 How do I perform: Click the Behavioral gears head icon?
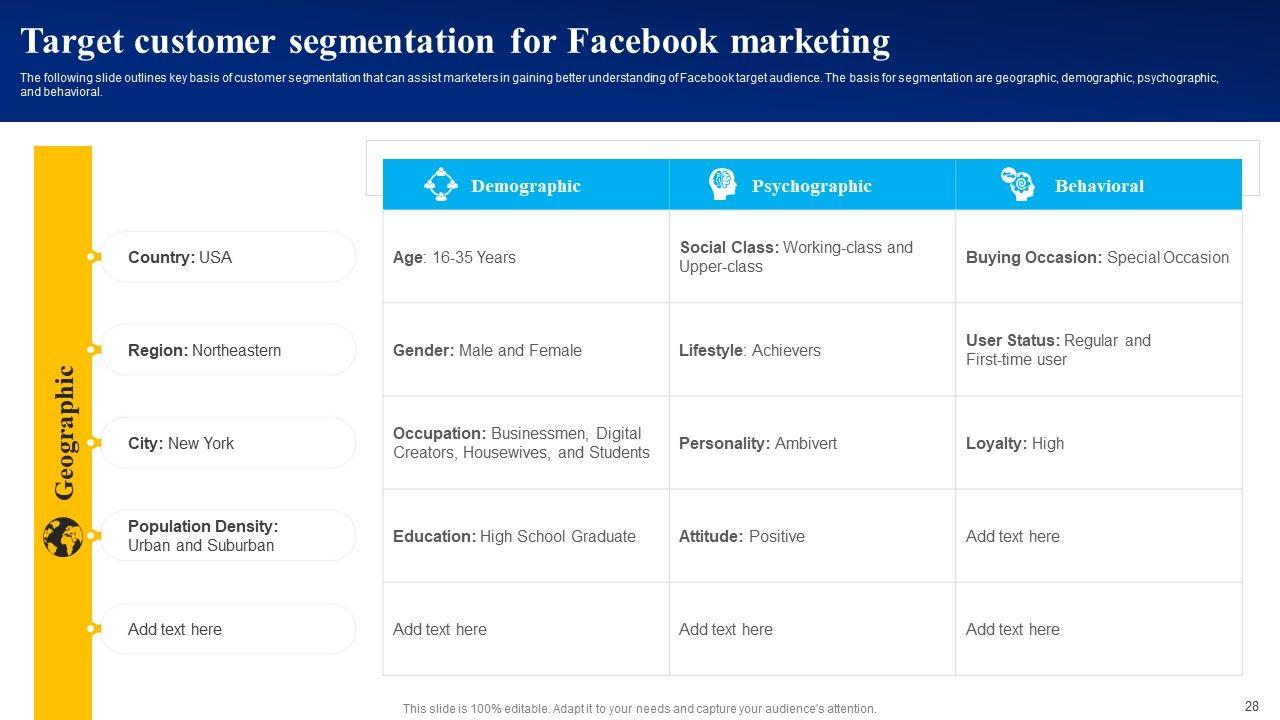click(1017, 184)
